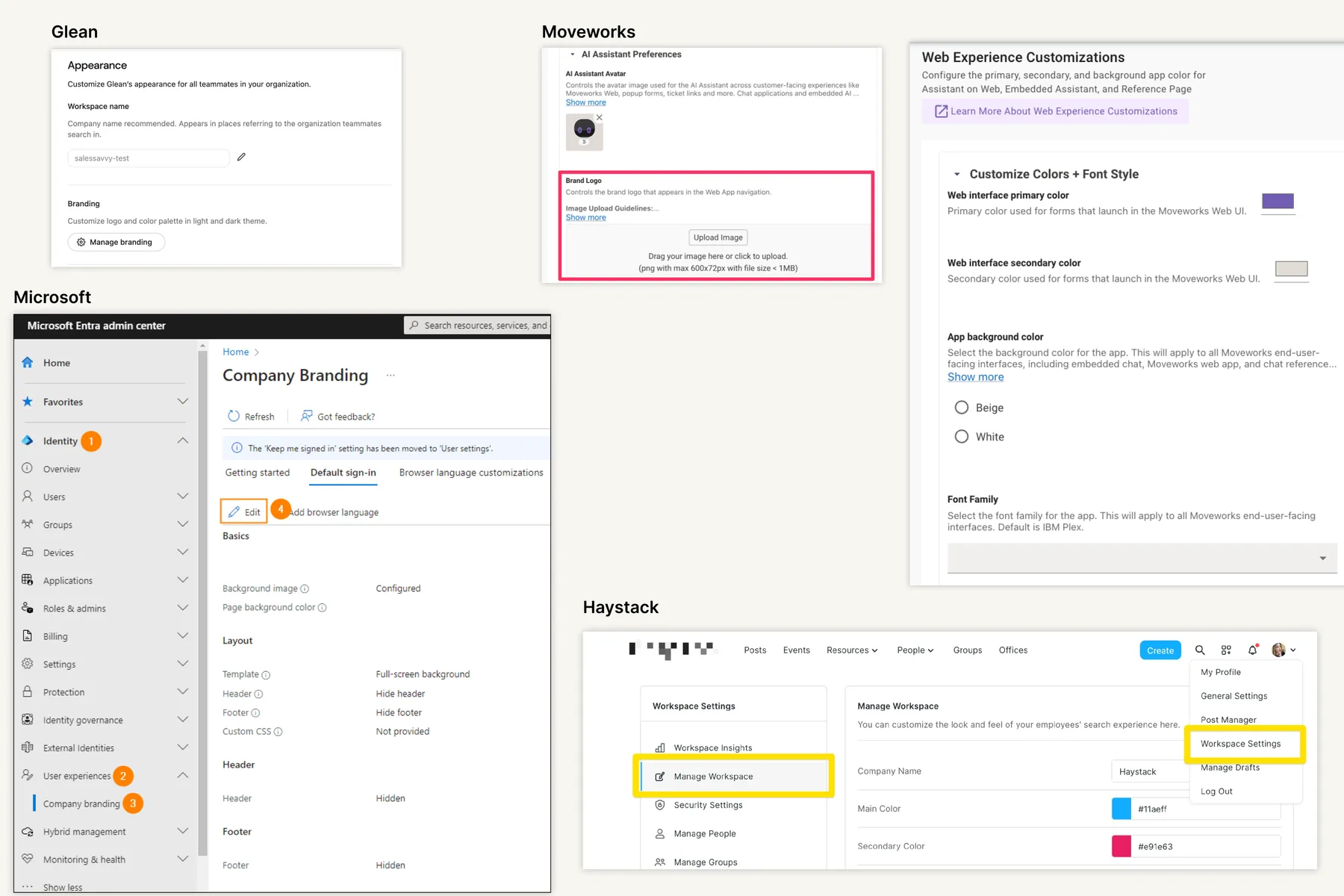Open Learn More About Web Experience Customizations link
Viewport: 1344px width, 896px height.
1056,111
